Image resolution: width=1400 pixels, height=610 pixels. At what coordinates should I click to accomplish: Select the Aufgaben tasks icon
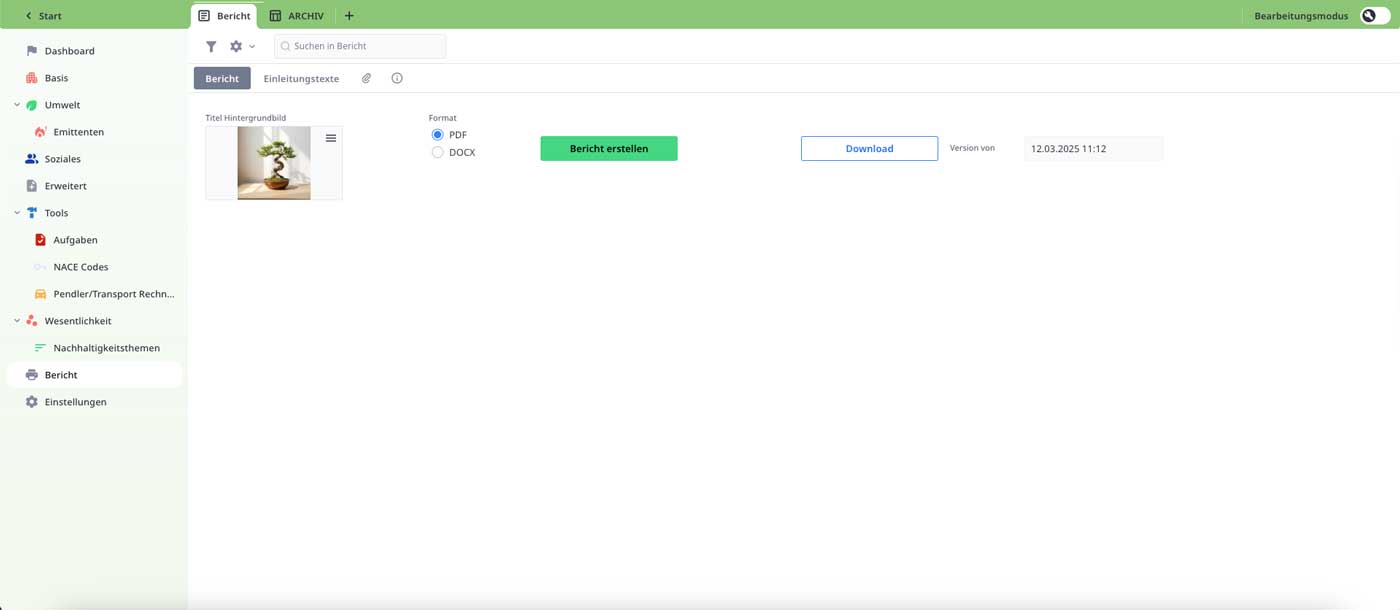[x=39, y=239]
